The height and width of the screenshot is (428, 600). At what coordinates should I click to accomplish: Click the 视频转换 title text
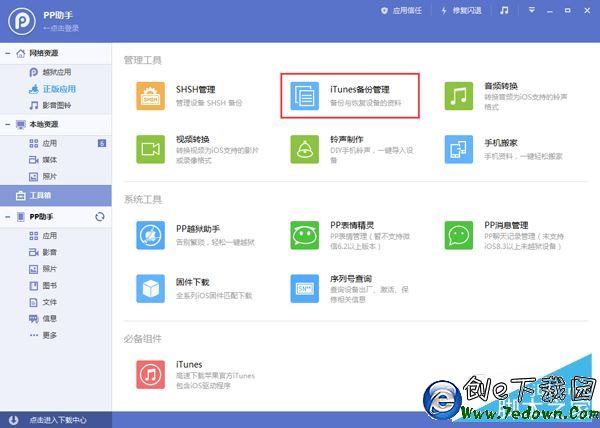pyautogui.click(x=192, y=139)
